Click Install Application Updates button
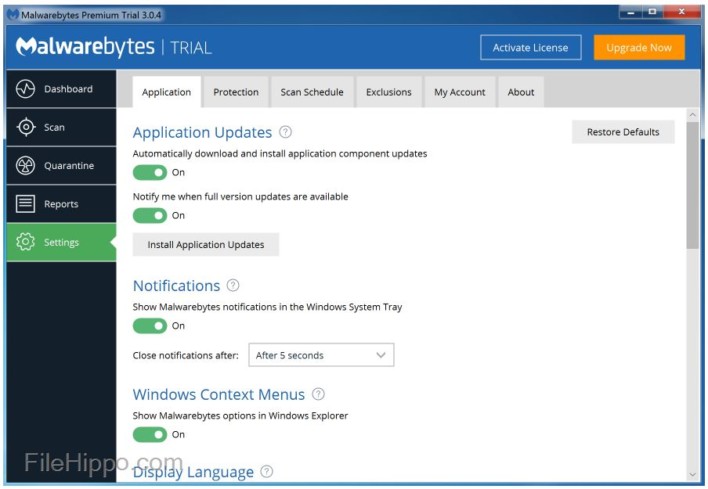Viewport: 708px width, 489px height. pos(206,244)
